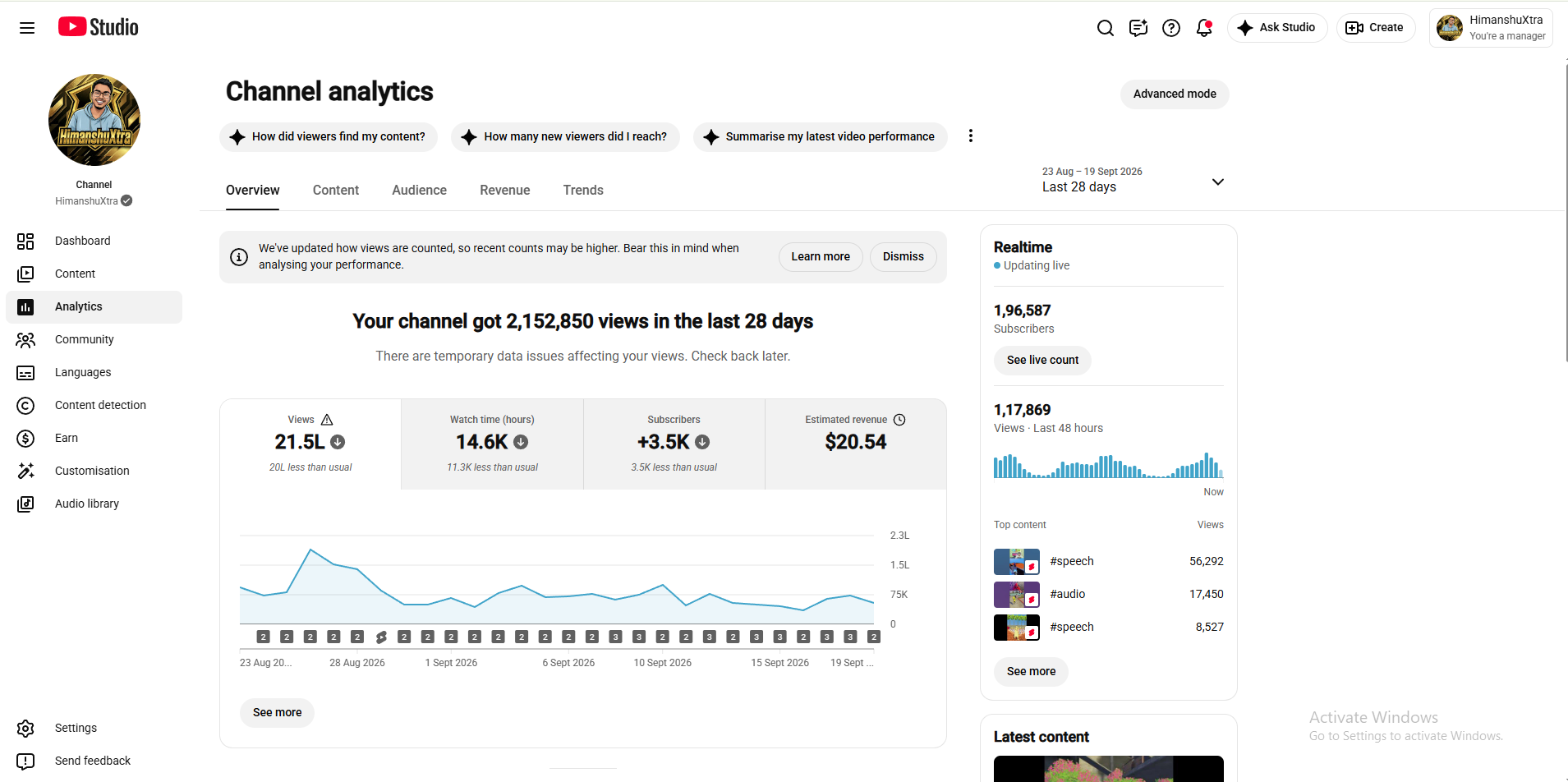This screenshot has height=782, width=1568.
Task: Click the channel profile picture in sidebar
Action: 94,120
